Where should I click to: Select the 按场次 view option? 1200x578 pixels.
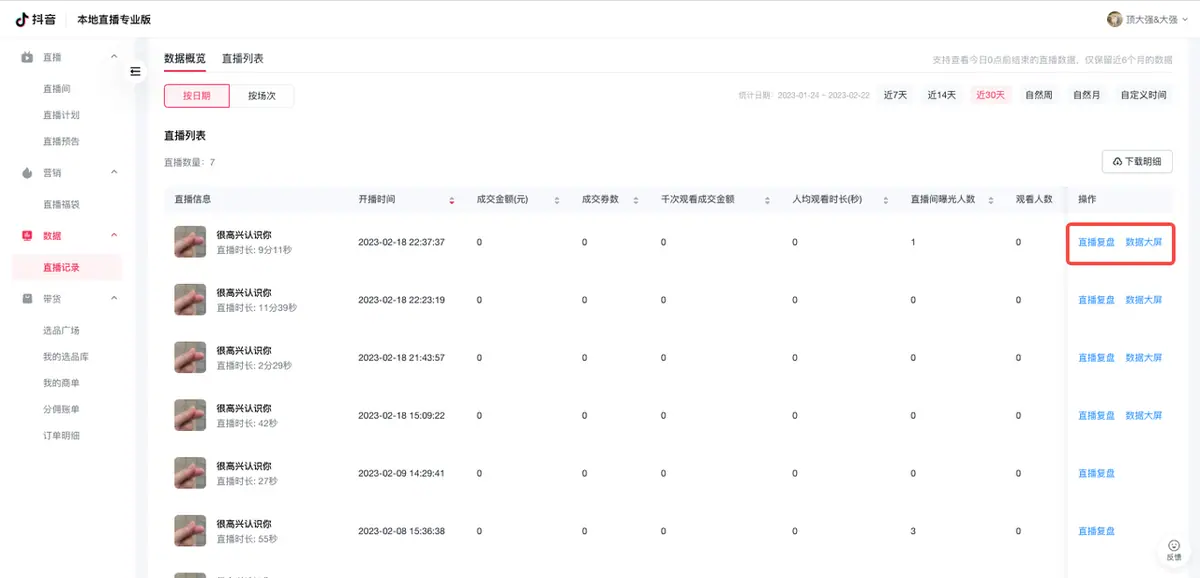click(262, 96)
